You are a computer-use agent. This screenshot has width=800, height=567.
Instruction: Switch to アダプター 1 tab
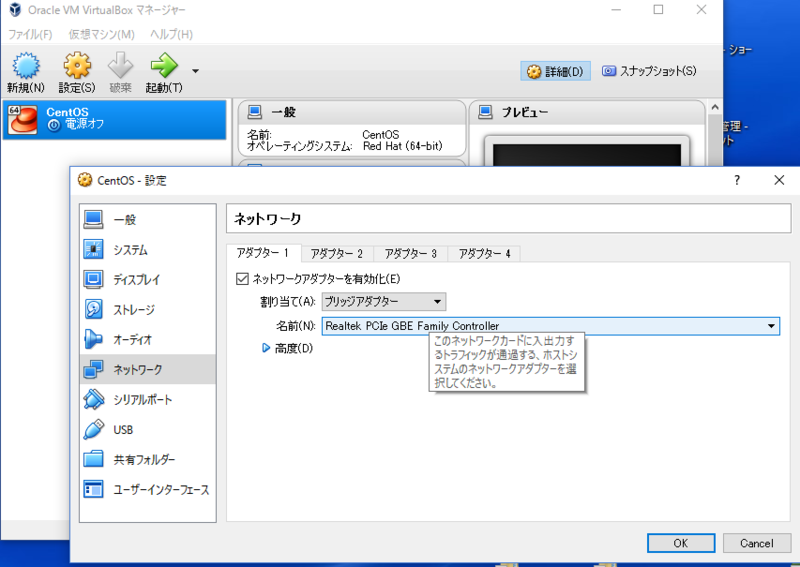(x=263, y=253)
